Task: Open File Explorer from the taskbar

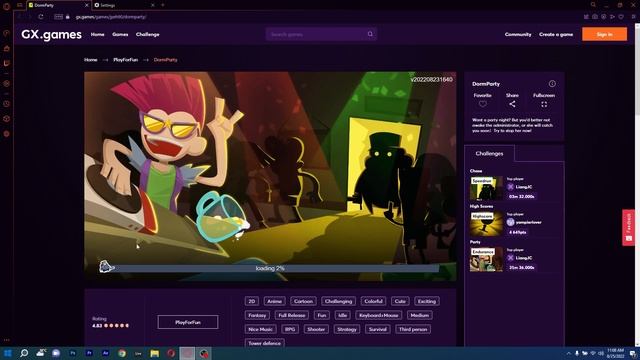Action: point(154,353)
